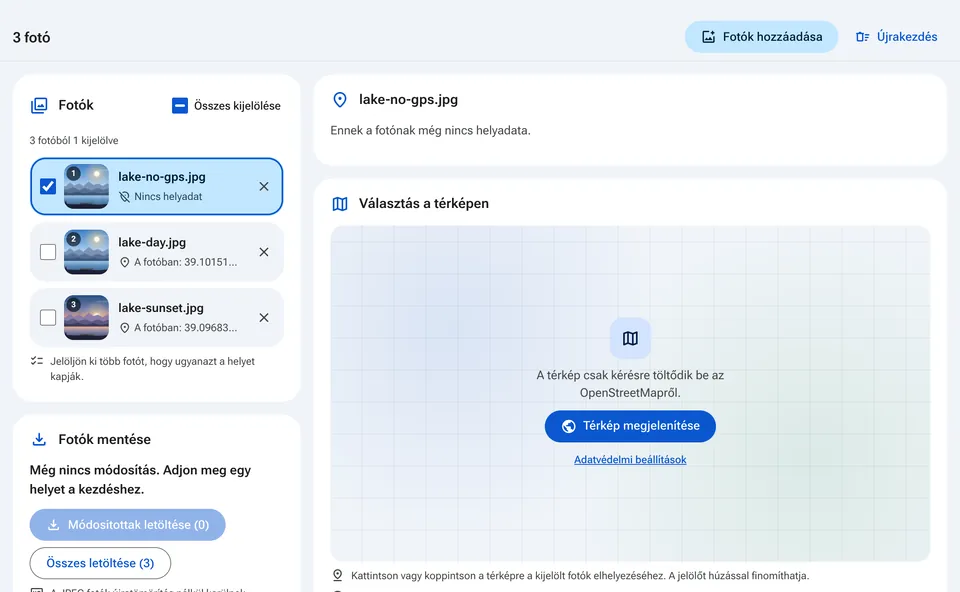Remove lake-no-gps.jpg with its X icon
This screenshot has height=592, width=960.
(x=264, y=187)
